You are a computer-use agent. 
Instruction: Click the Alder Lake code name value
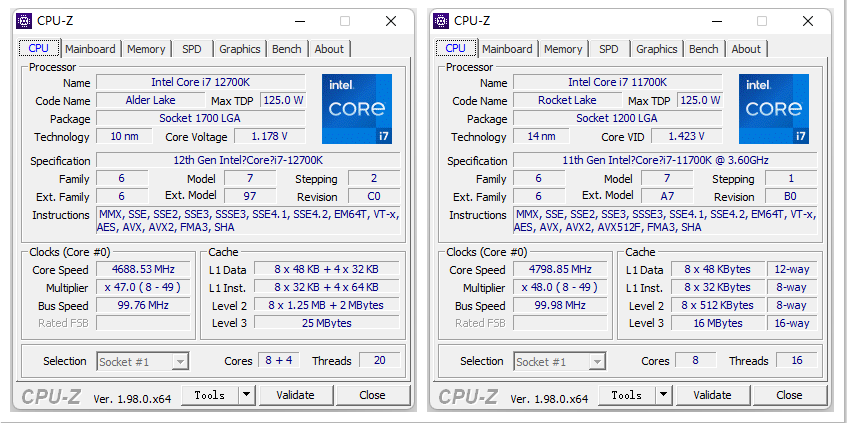point(151,100)
